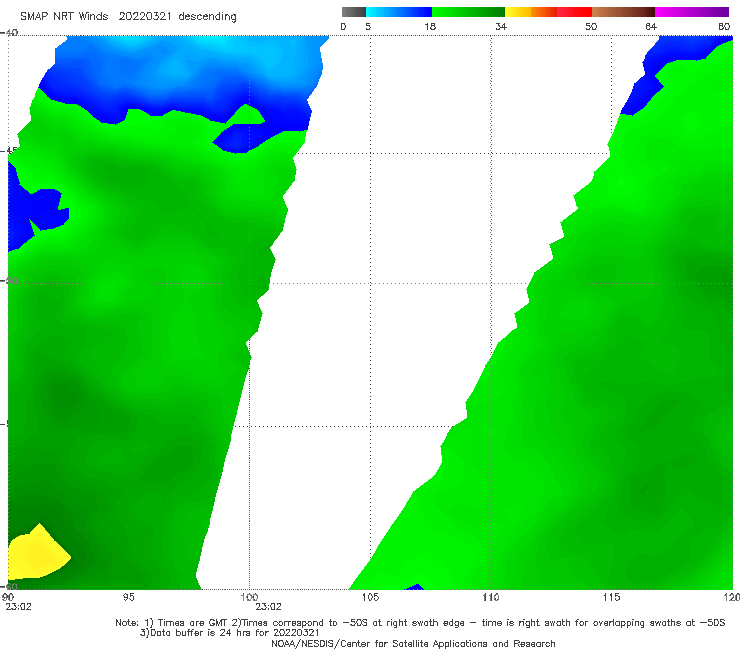Click the word 'descending' in the title
The width and height of the screenshot is (740, 650).
[x=208, y=17]
